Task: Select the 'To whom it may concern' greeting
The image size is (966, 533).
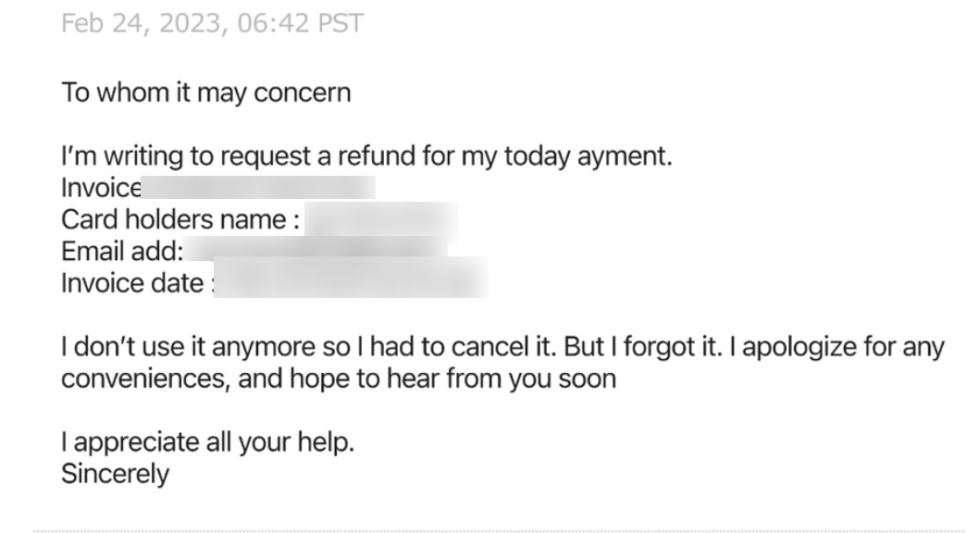Action: tap(206, 93)
